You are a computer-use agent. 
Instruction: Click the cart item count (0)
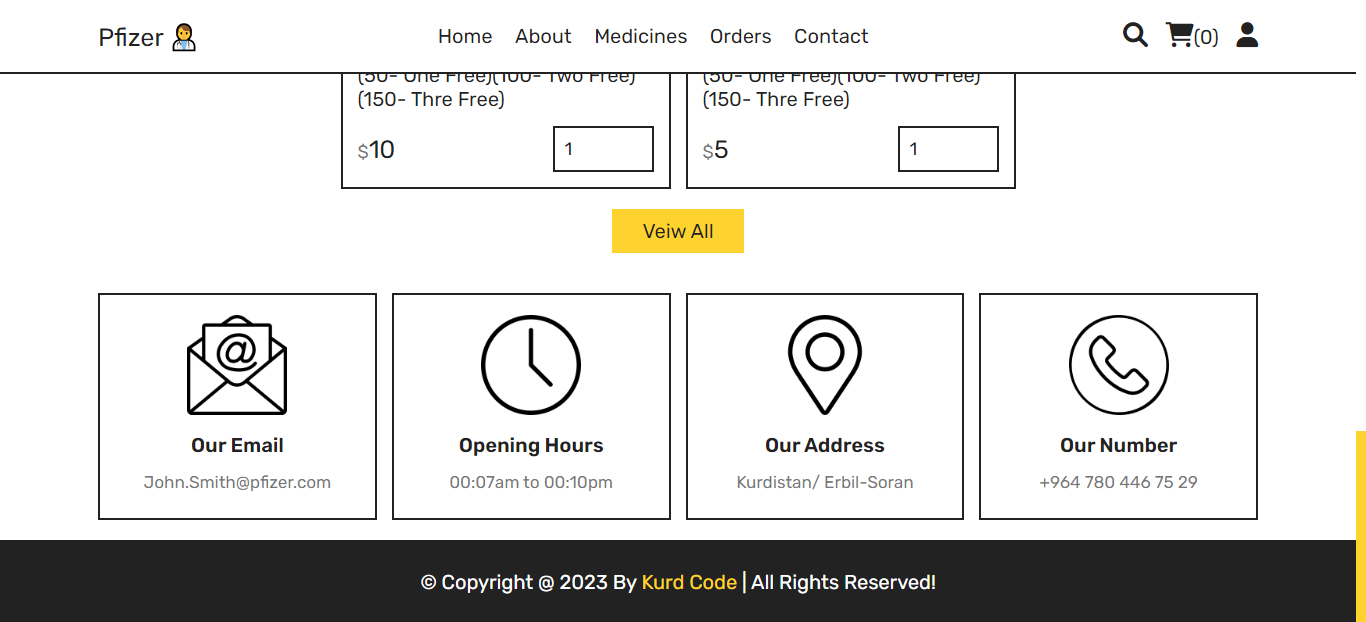(1206, 37)
